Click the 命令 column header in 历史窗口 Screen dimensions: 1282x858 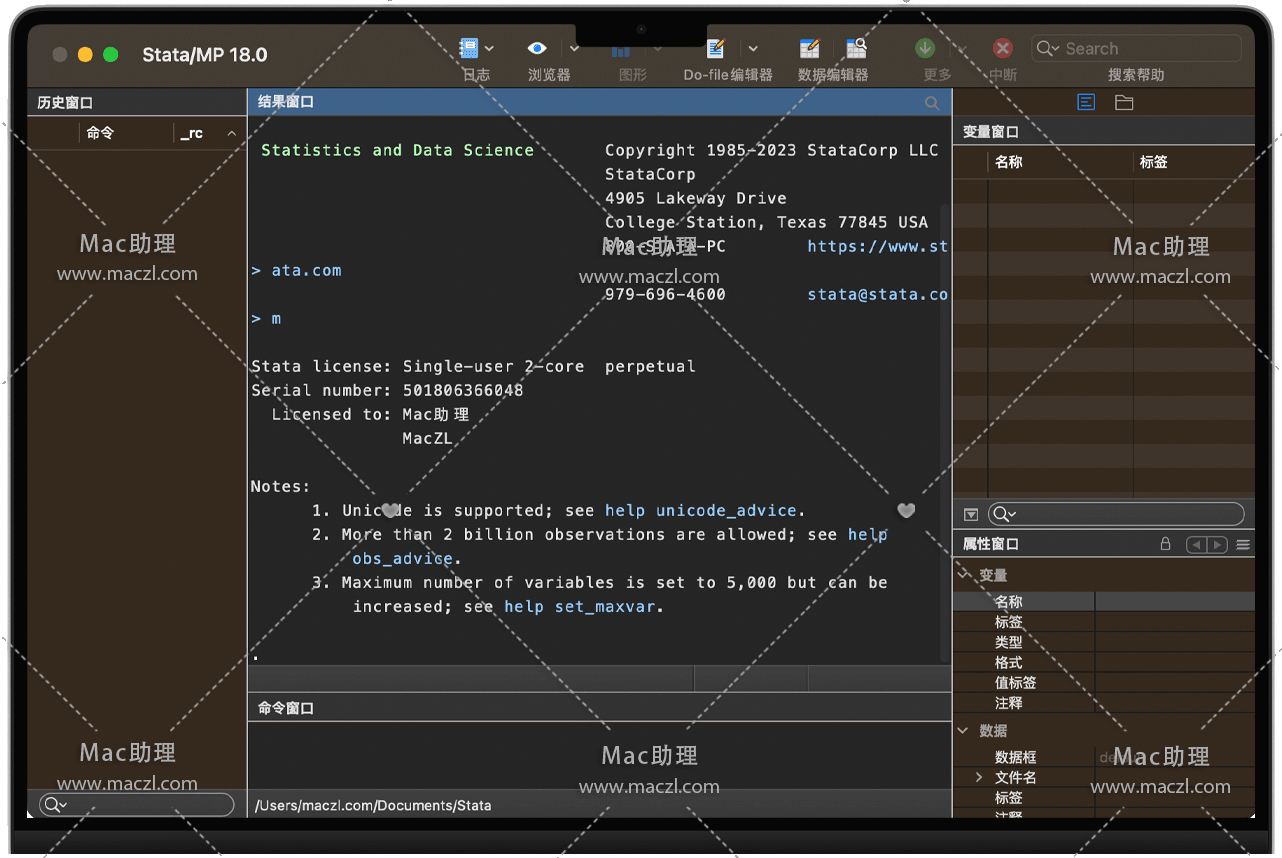click(100, 133)
